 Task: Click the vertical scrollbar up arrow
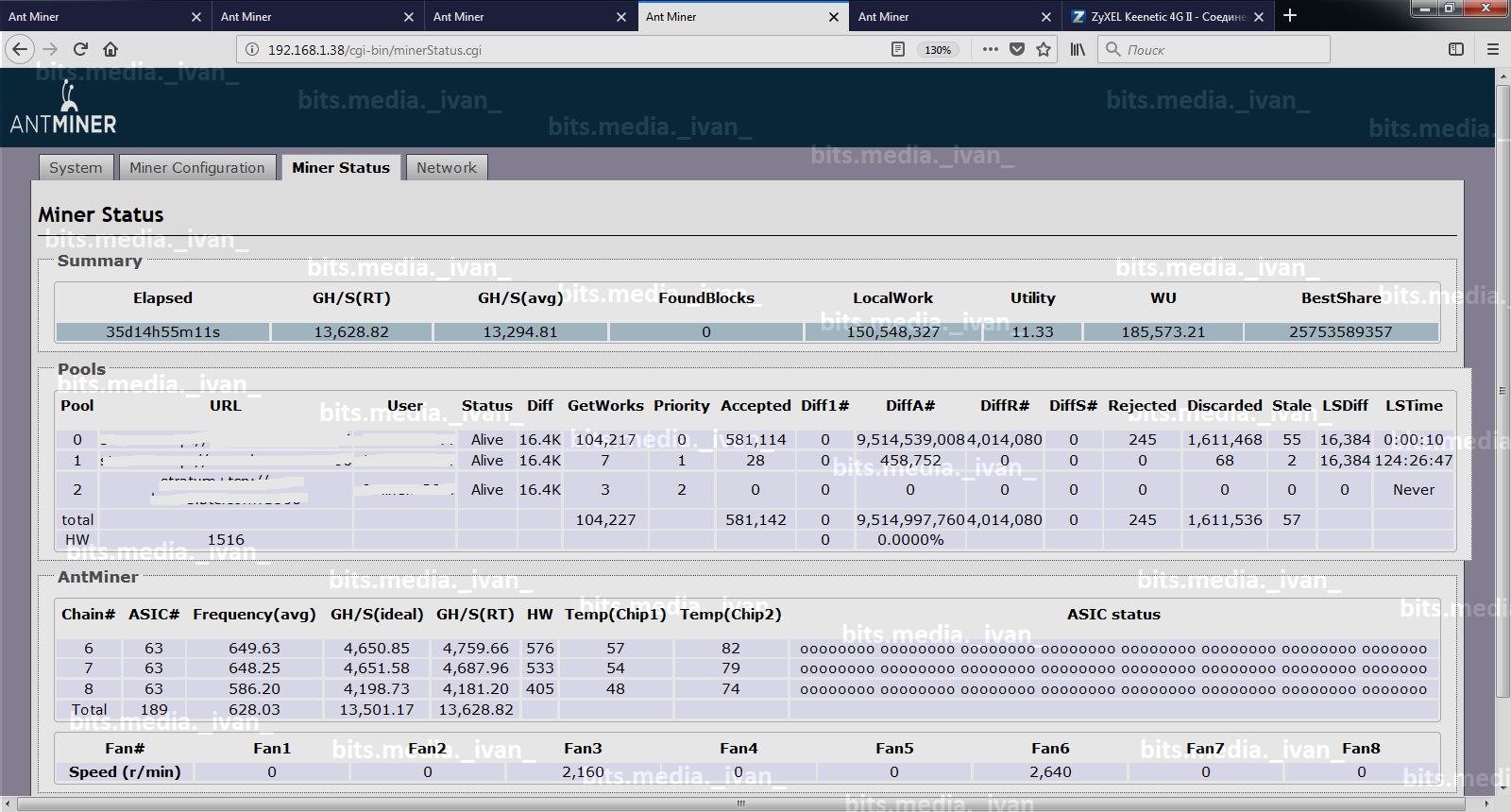pyautogui.click(x=1502, y=76)
